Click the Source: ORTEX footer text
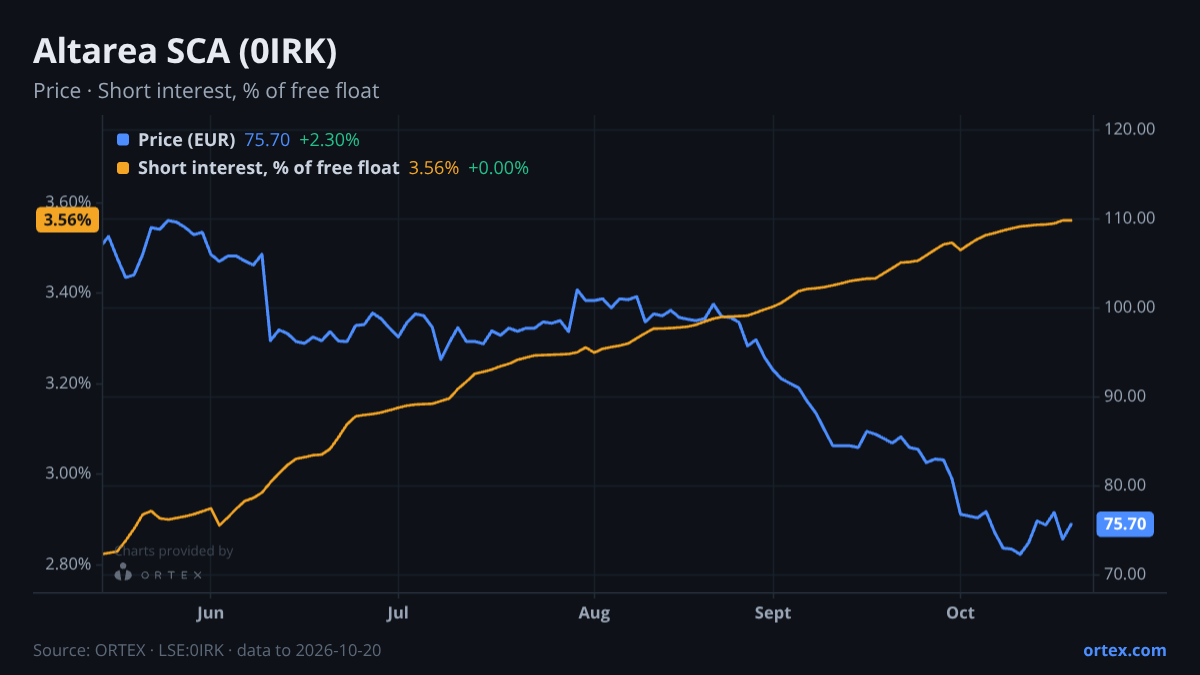The height and width of the screenshot is (675, 1200). pos(207,650)
